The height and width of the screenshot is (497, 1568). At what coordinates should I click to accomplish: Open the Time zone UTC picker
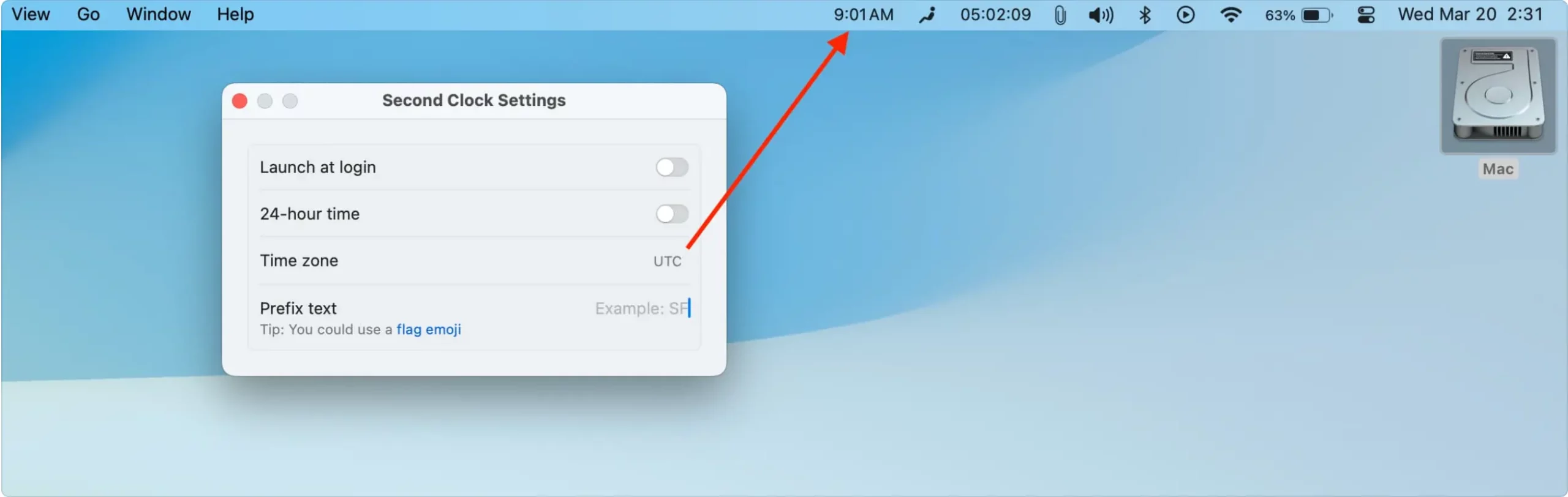click(x=667, y=261)
